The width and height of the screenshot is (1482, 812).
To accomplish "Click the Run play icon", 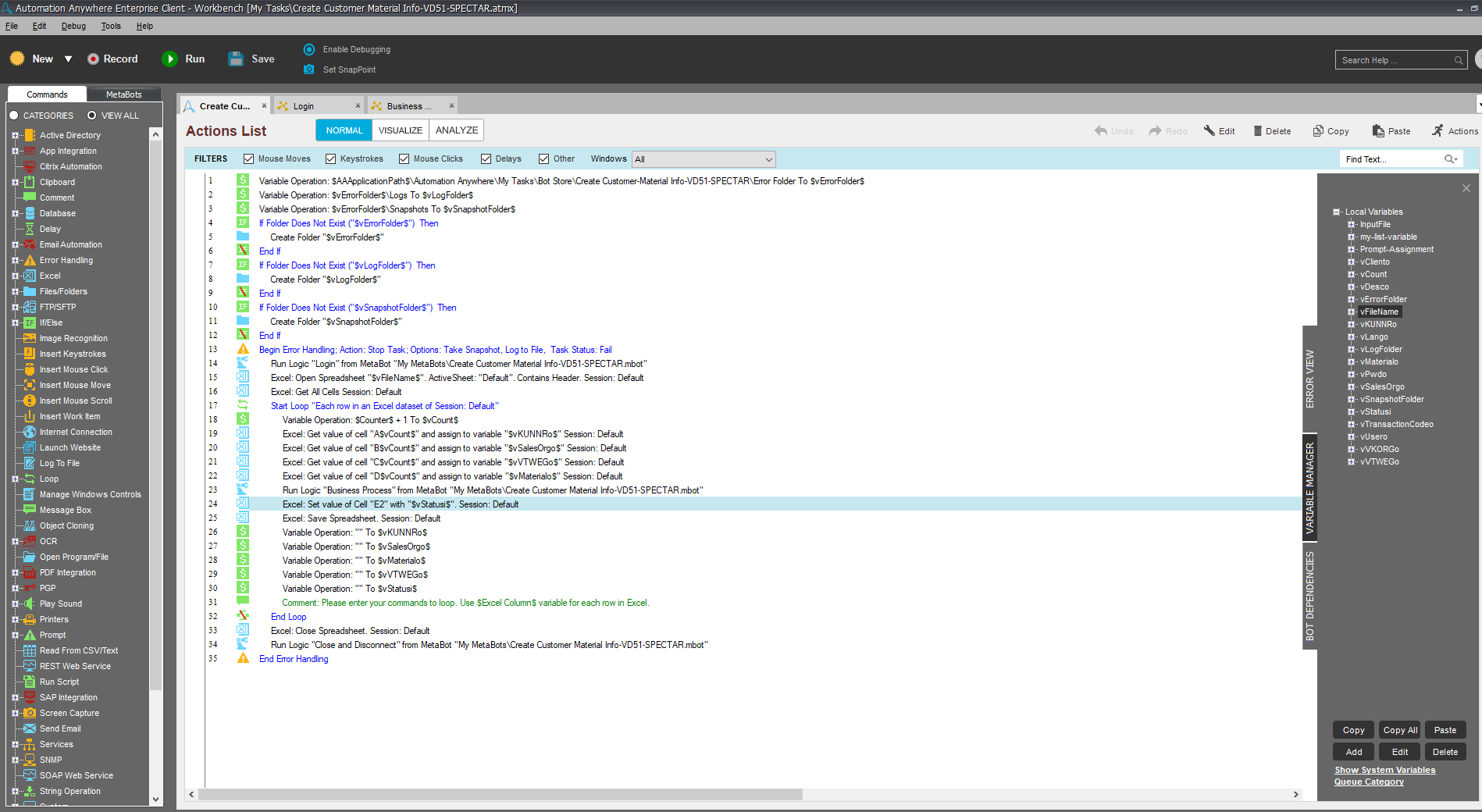I will tap(169, 59).
